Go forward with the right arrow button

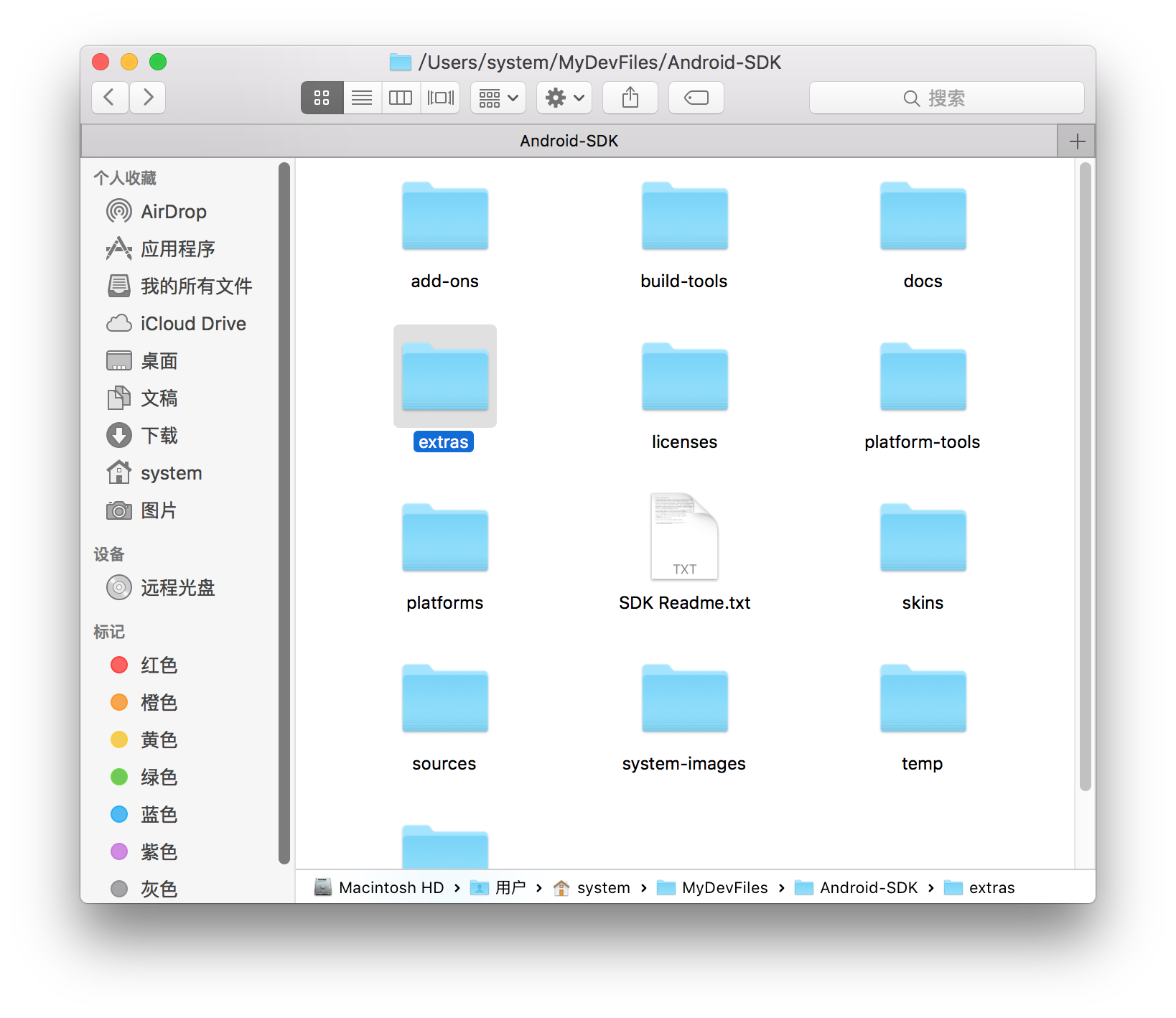148,98
